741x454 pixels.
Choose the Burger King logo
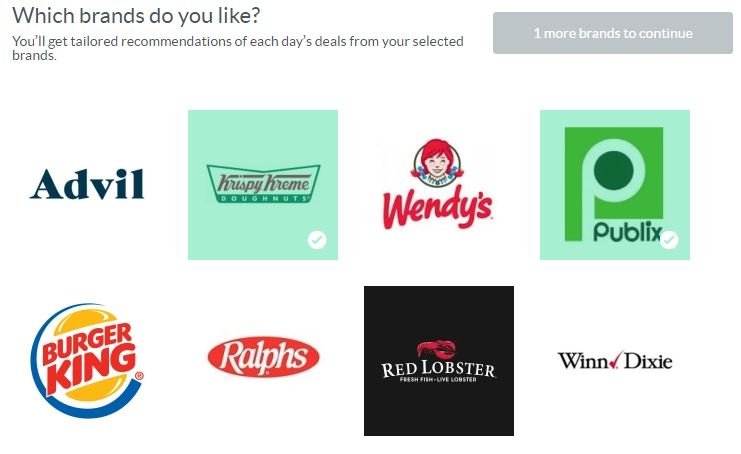point(87,360)
